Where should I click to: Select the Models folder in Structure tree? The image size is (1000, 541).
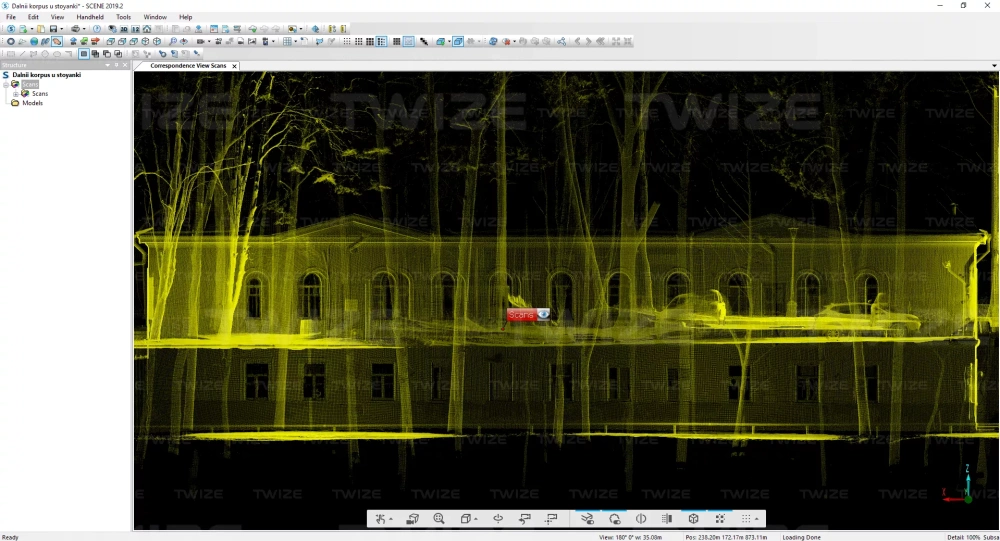tap(32, 103)
